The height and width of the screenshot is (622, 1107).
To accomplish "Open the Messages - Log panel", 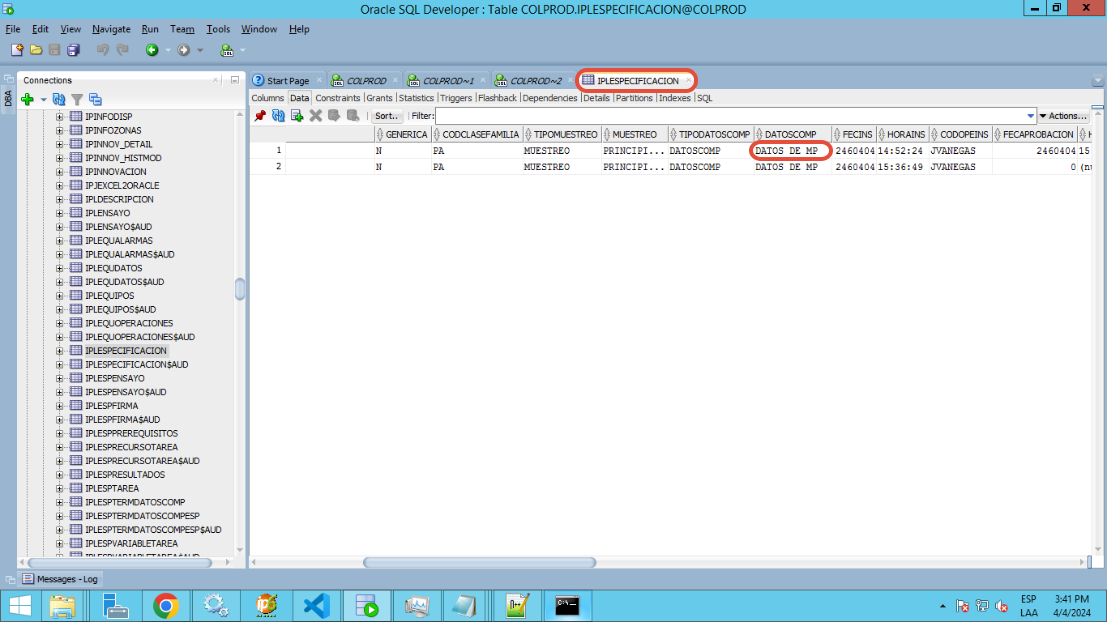I will 60,579.
